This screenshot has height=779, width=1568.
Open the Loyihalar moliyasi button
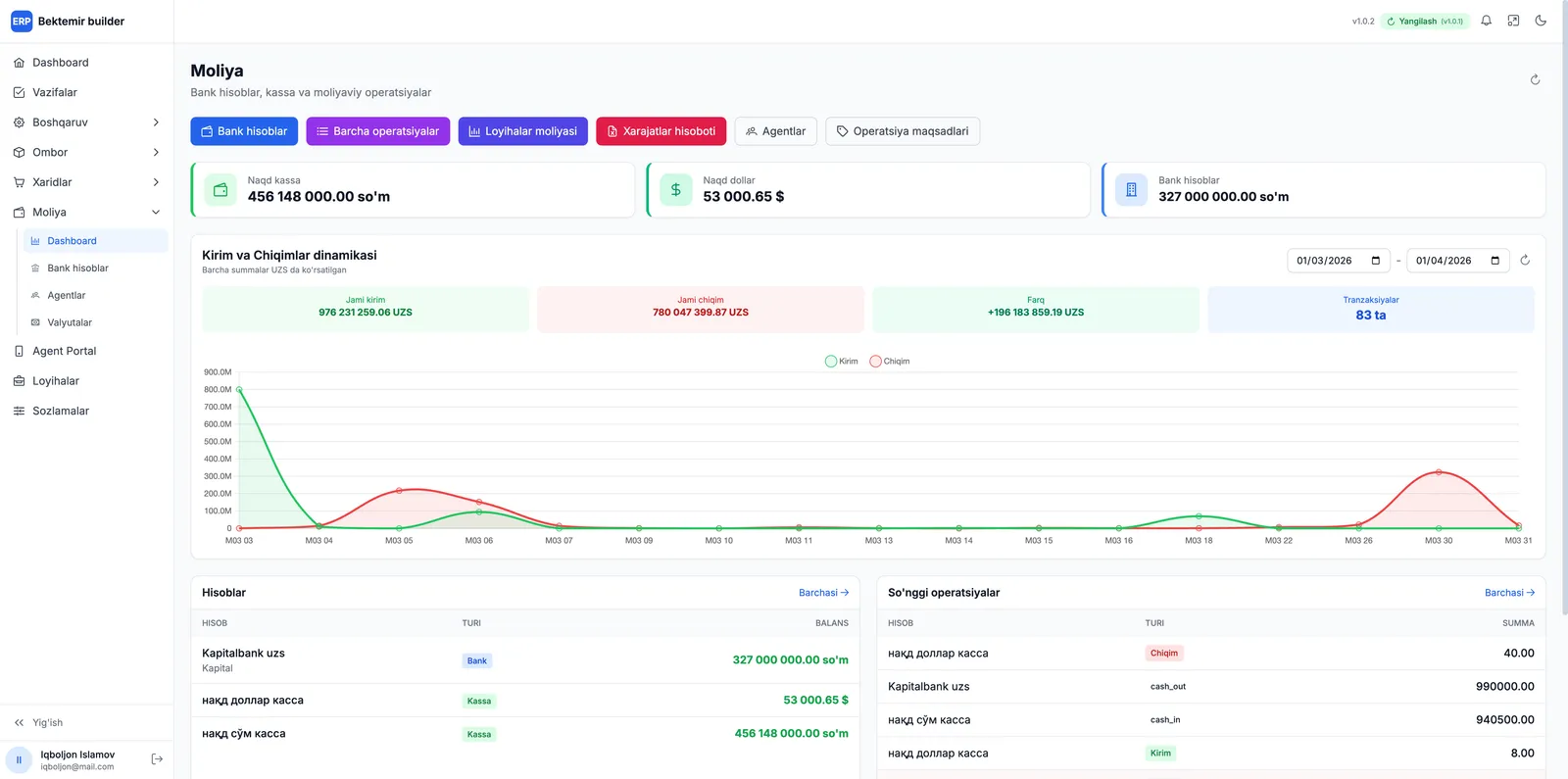[523, 131]
